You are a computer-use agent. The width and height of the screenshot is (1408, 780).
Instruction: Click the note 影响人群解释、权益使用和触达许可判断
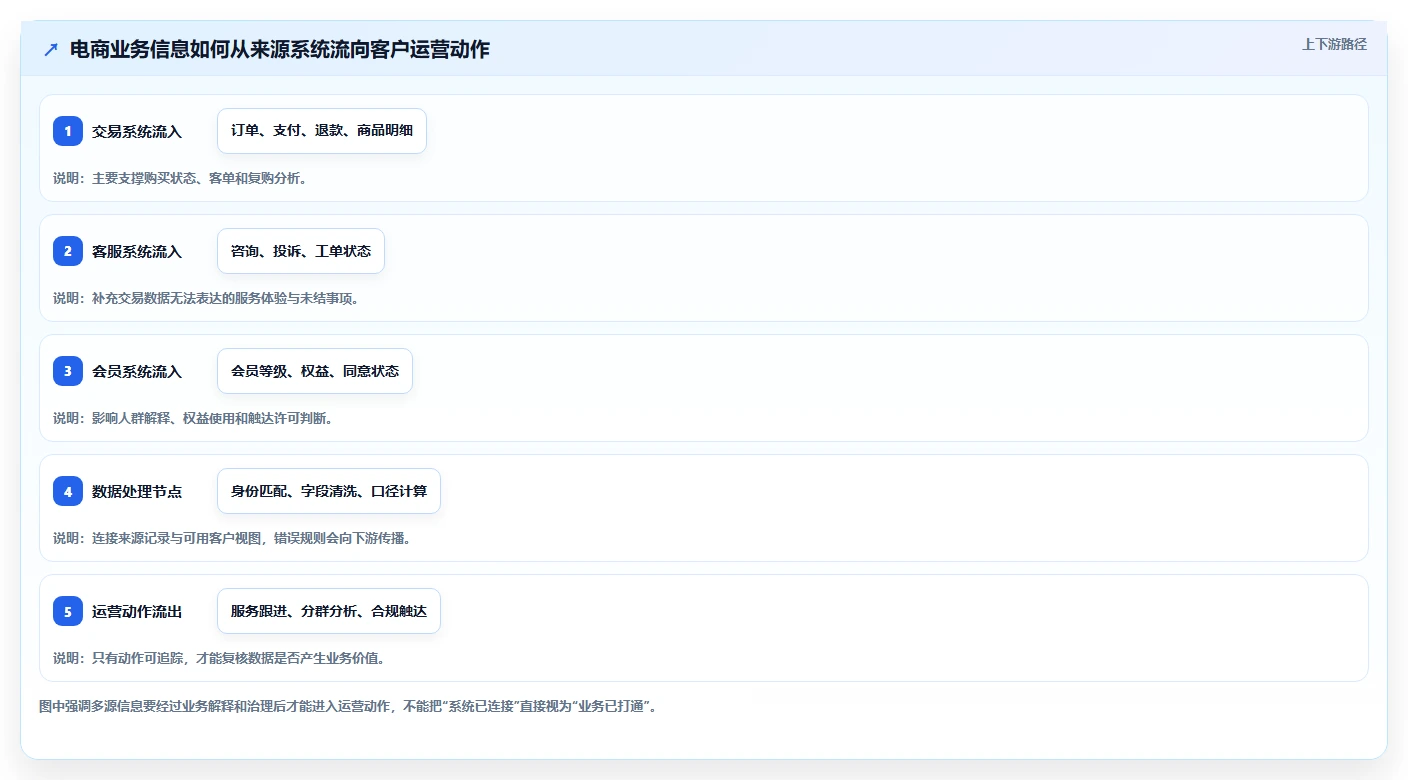click(193, 418)
